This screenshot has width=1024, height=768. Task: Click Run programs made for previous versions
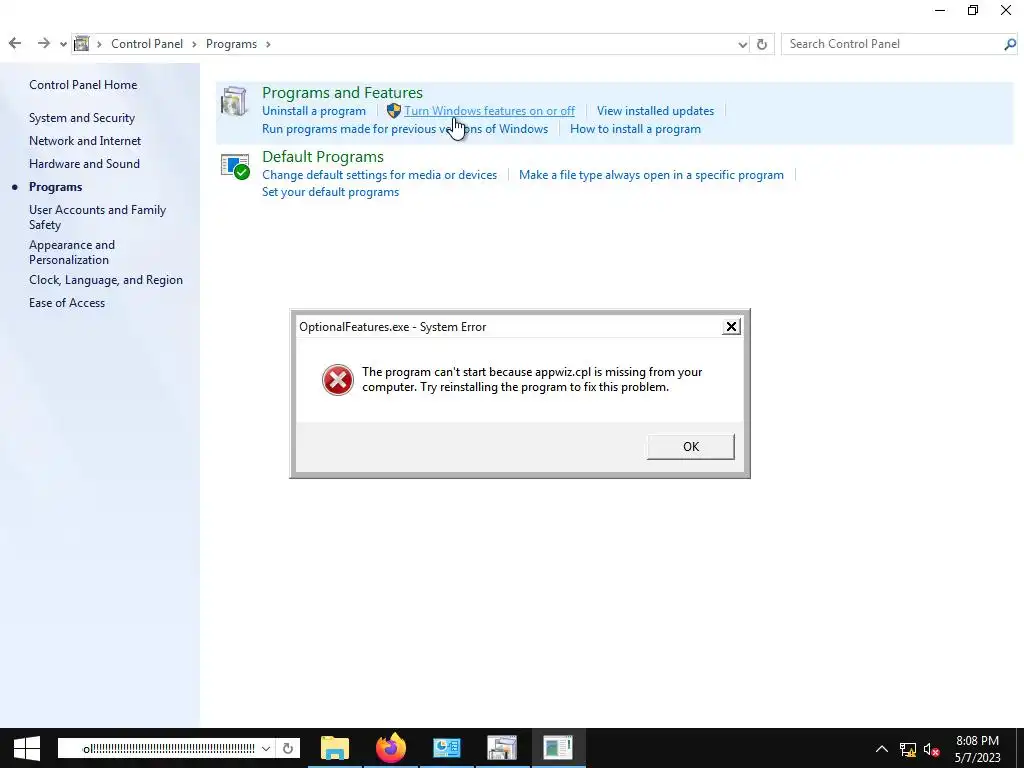coord(405,129)
